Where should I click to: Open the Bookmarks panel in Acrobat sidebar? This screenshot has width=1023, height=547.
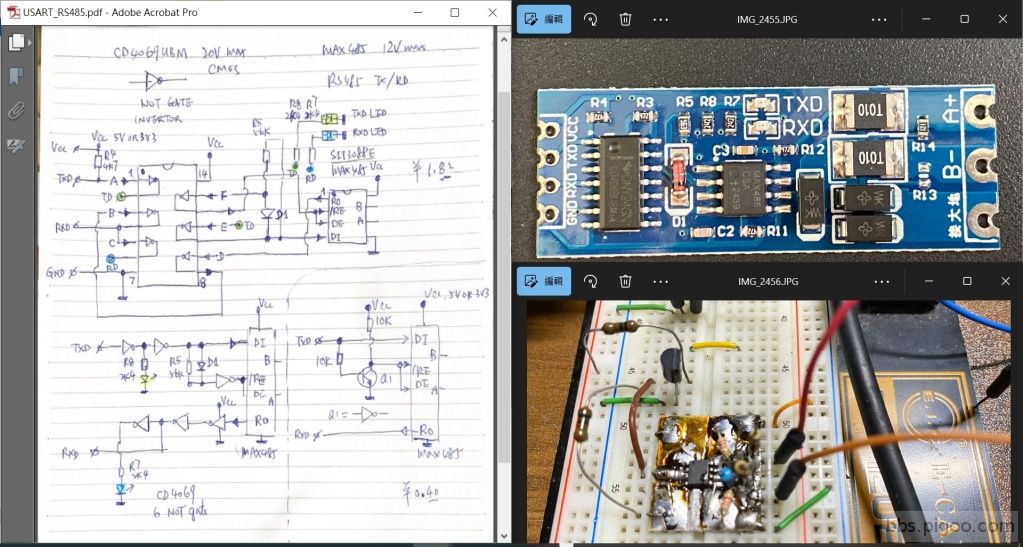[16, 77]
